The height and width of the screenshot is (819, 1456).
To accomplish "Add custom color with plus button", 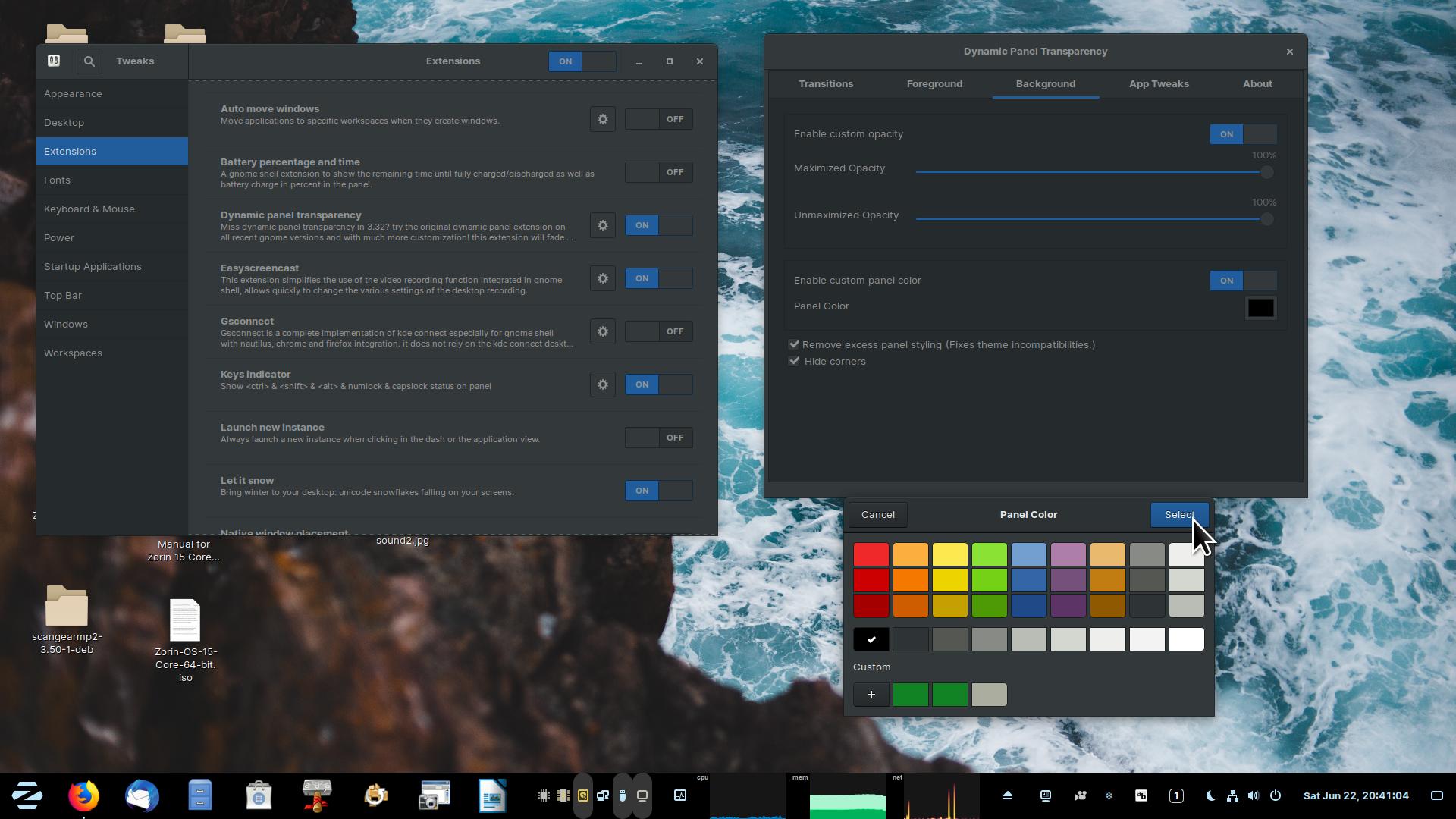I will 871,695.
